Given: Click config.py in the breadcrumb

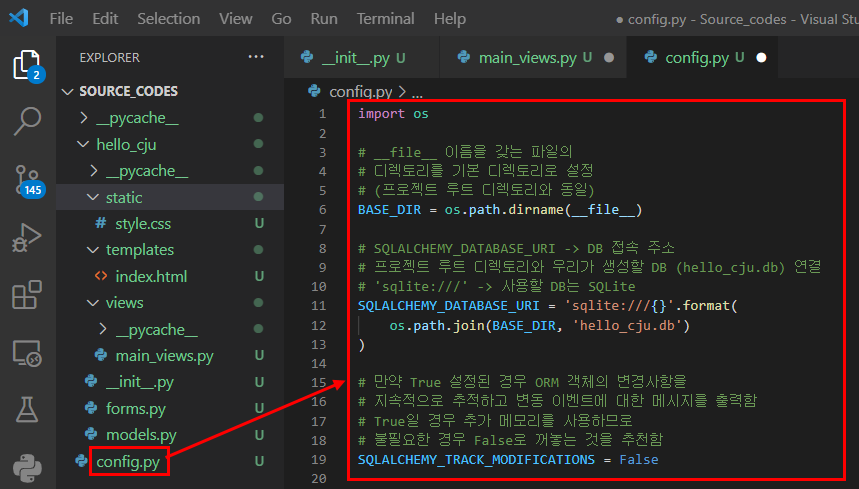Looking at the screenshot, I should [x=360, y=91].
